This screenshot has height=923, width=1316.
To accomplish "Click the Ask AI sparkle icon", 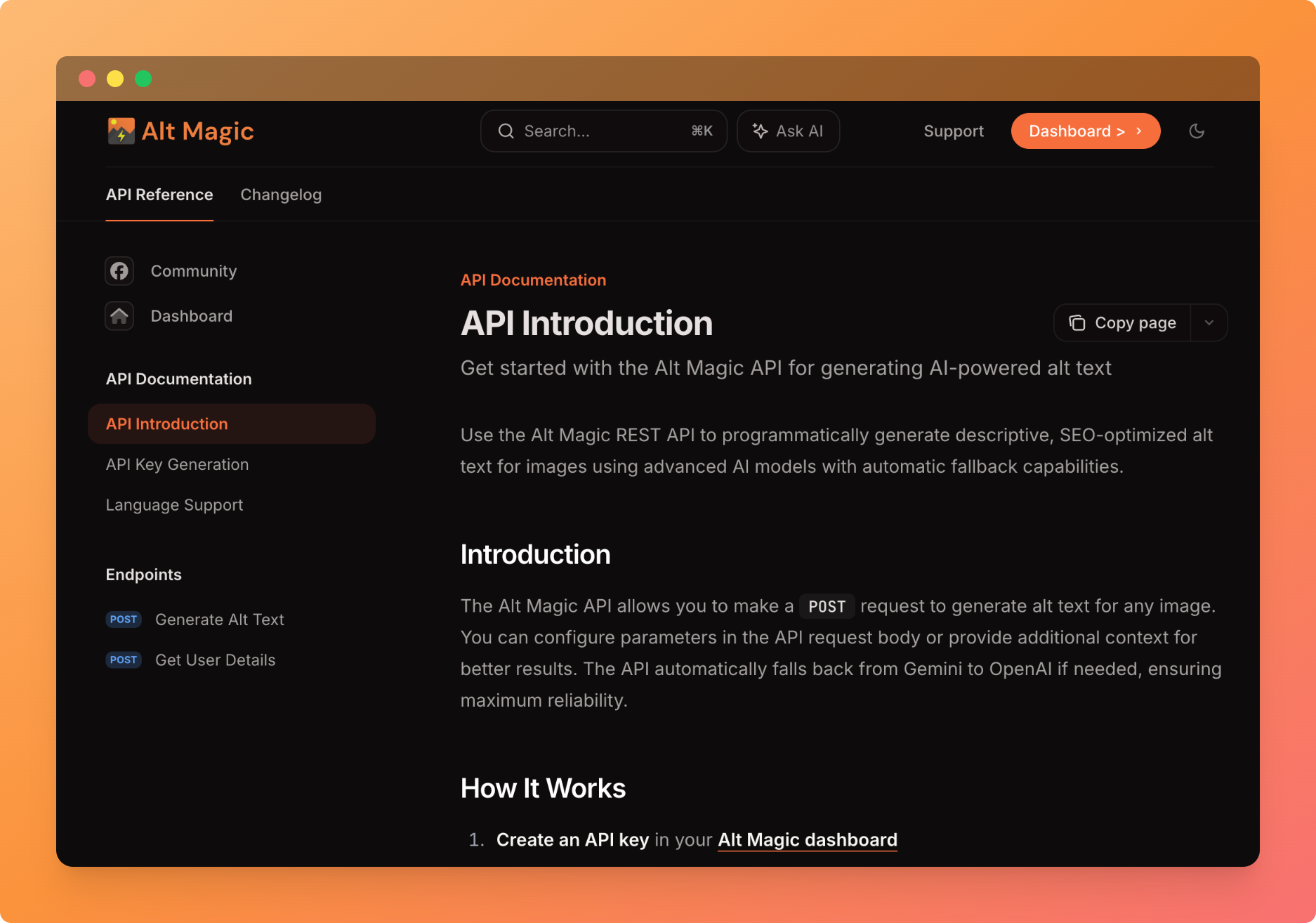I will 760,131.
